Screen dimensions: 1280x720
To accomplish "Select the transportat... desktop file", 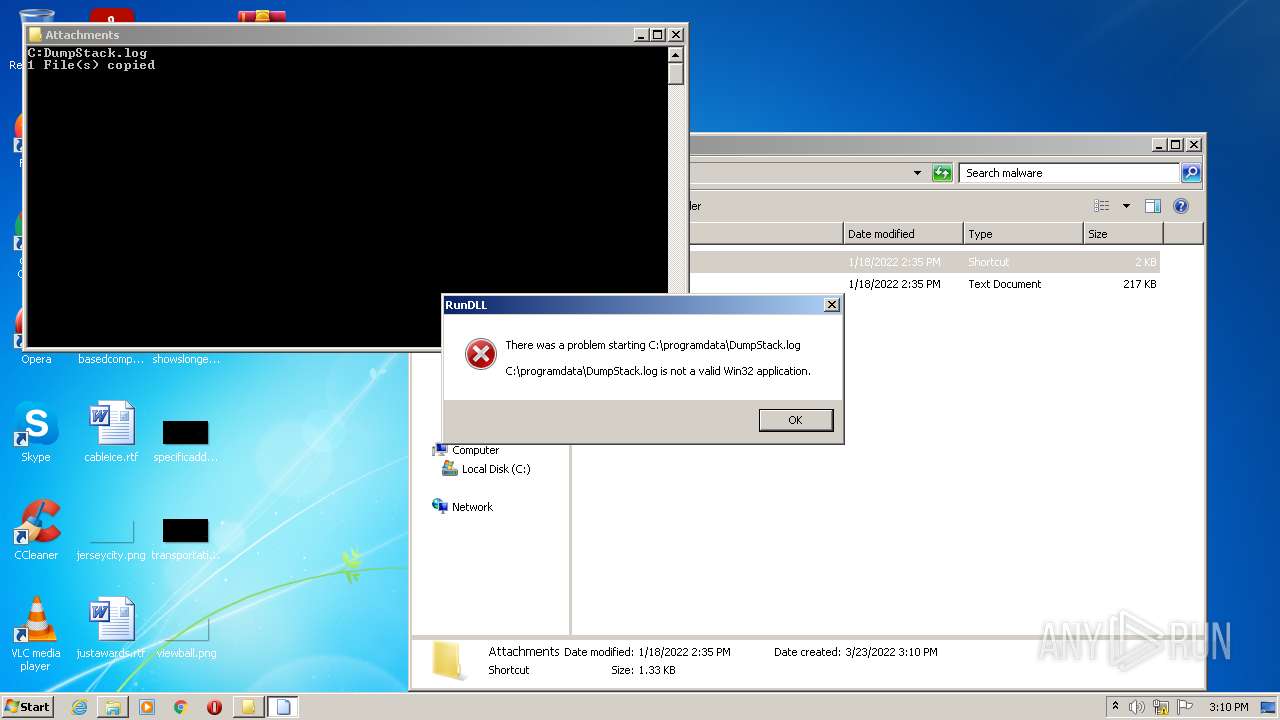I will point(185,538).
